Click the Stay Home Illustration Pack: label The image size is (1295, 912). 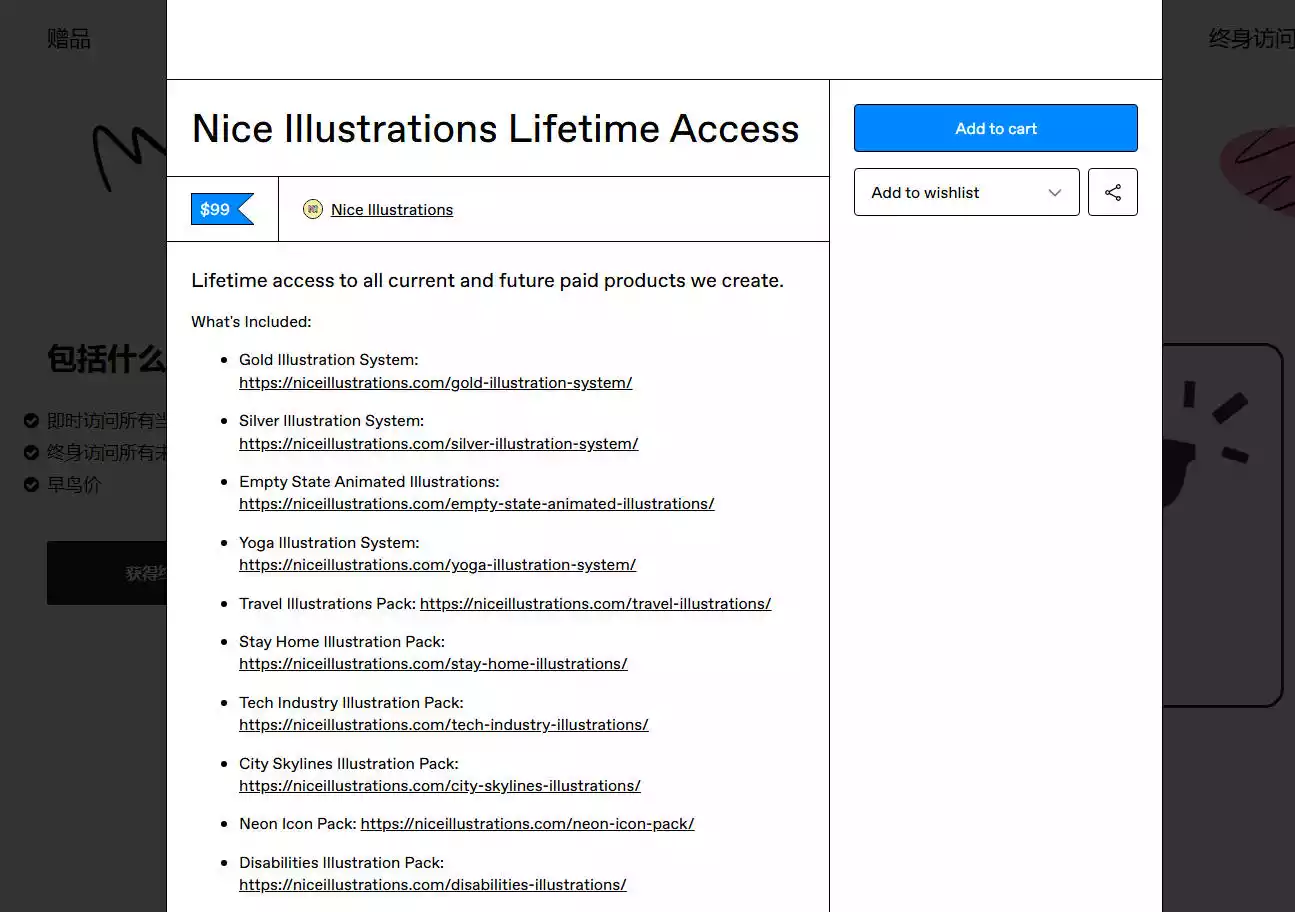(342, 641)
